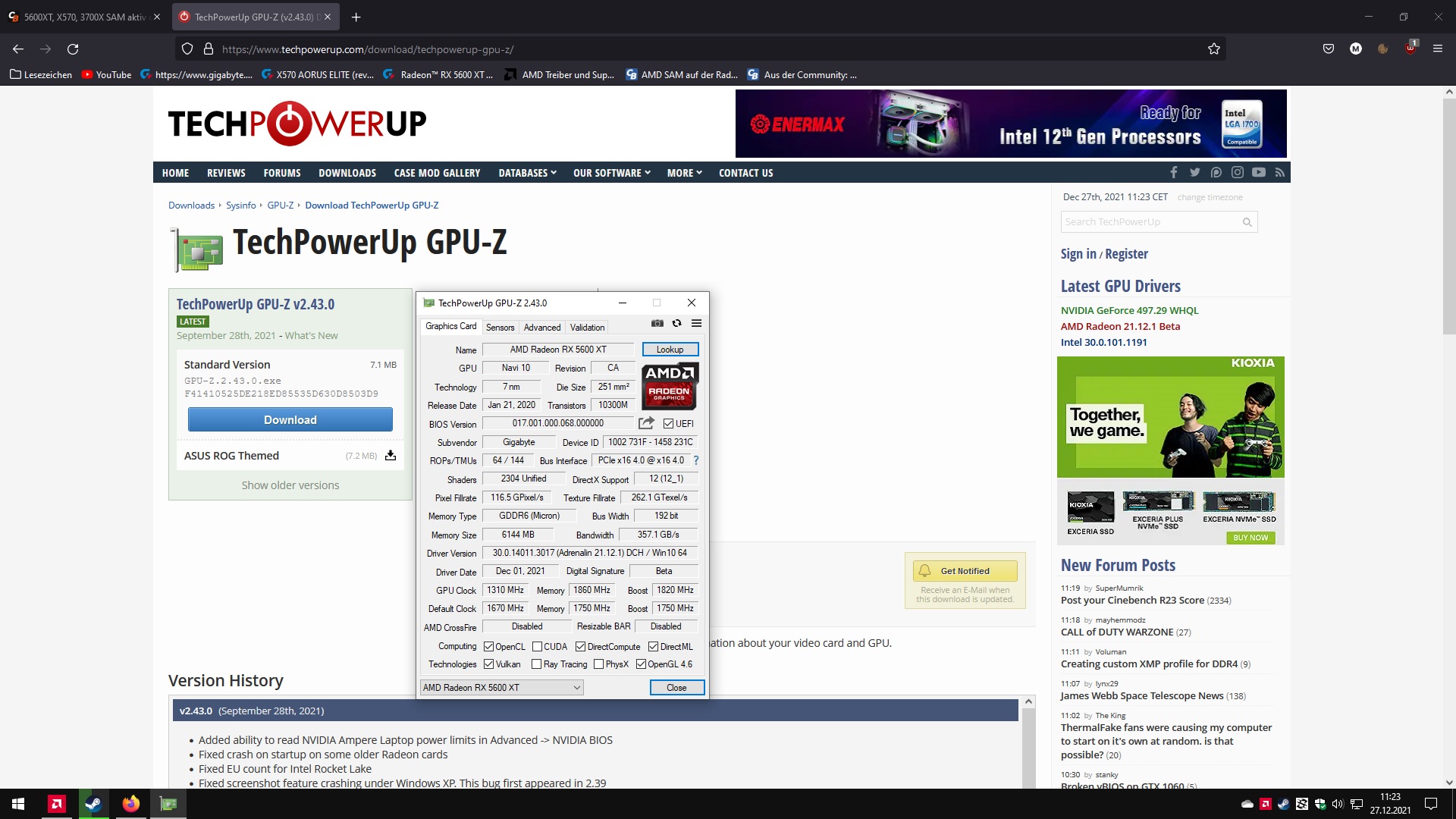Click the Lookup button
1456x819 pixels.
tap(670, 350)
